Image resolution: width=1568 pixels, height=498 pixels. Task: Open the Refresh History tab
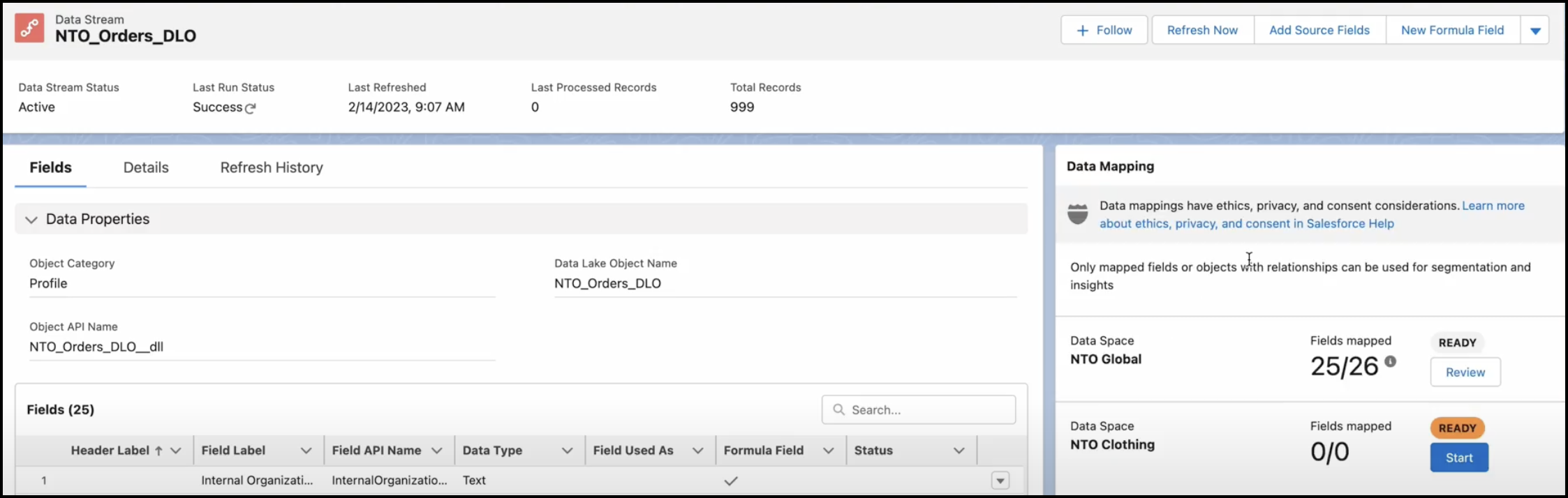coord(272,168)
